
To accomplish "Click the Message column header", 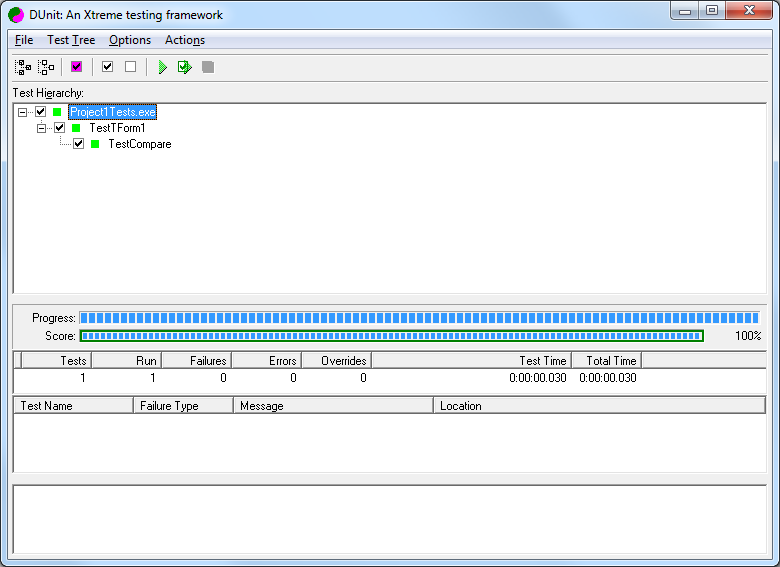I will click(x=333, y=406).
